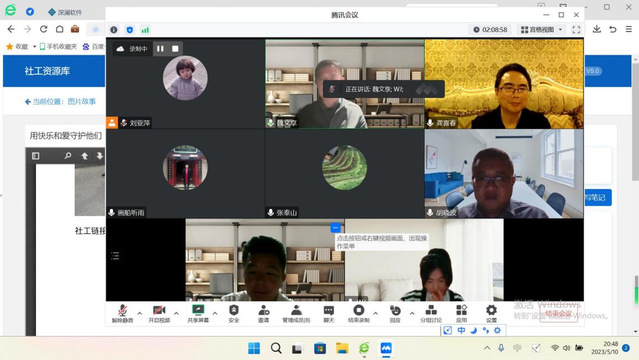Image resolution: width=639 pixels, height=360 pixels.
Task: Click the 邀请 invite icon
Action: pyautogui.click(x=264, y=314)
